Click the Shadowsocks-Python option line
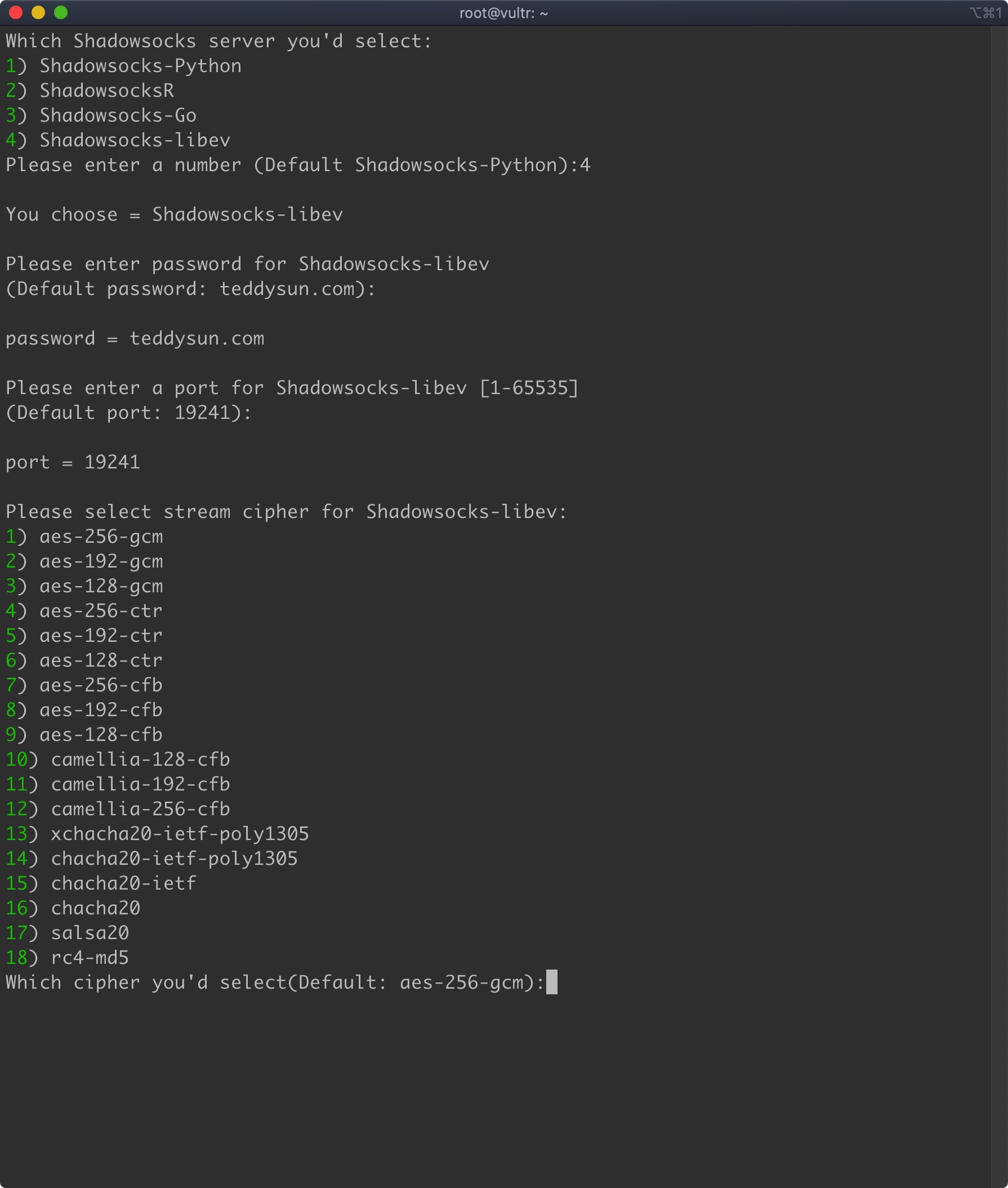 (140, 66)
